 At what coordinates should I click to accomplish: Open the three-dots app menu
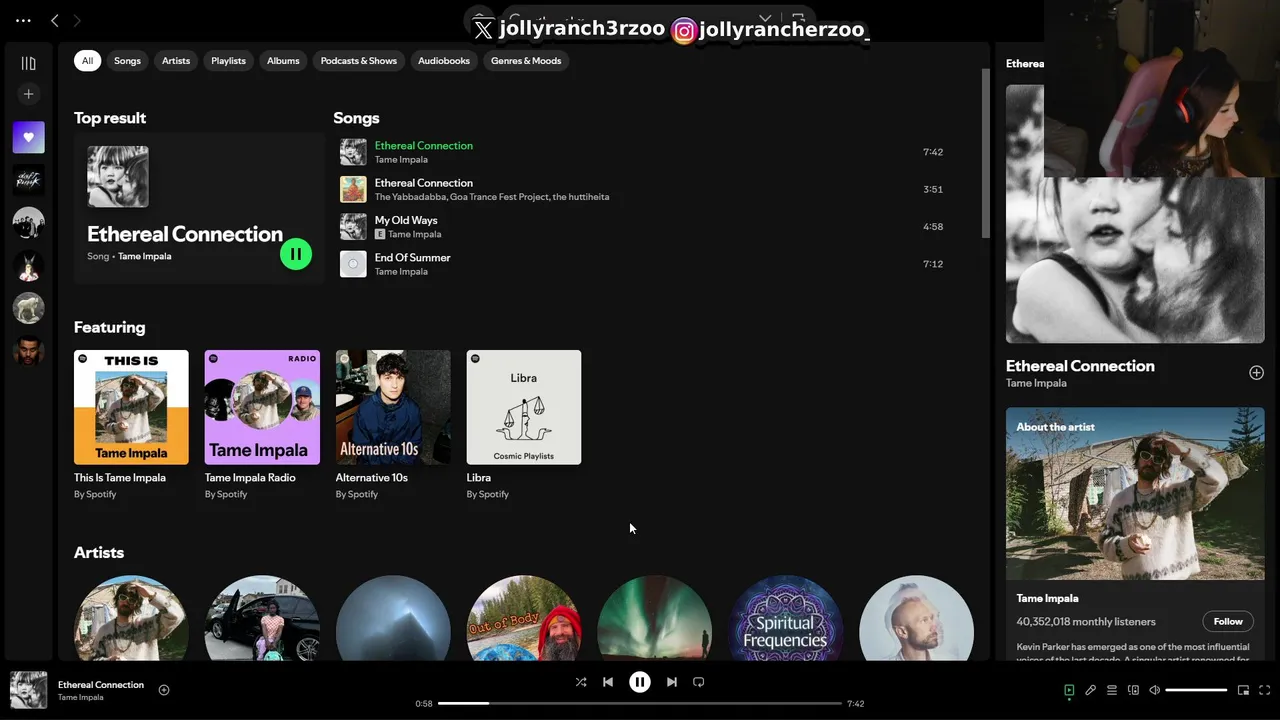click(x=23, y=20)
